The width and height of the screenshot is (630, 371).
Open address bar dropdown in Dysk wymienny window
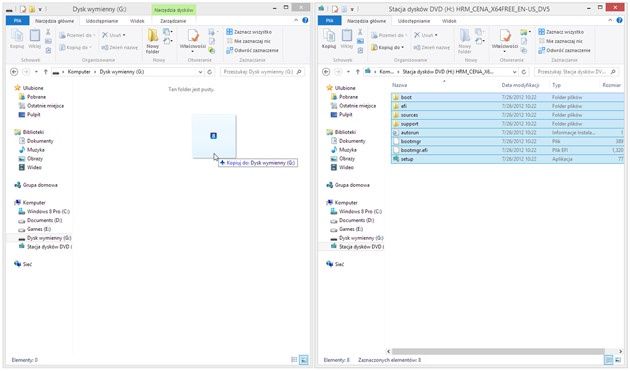coord(200,72)
